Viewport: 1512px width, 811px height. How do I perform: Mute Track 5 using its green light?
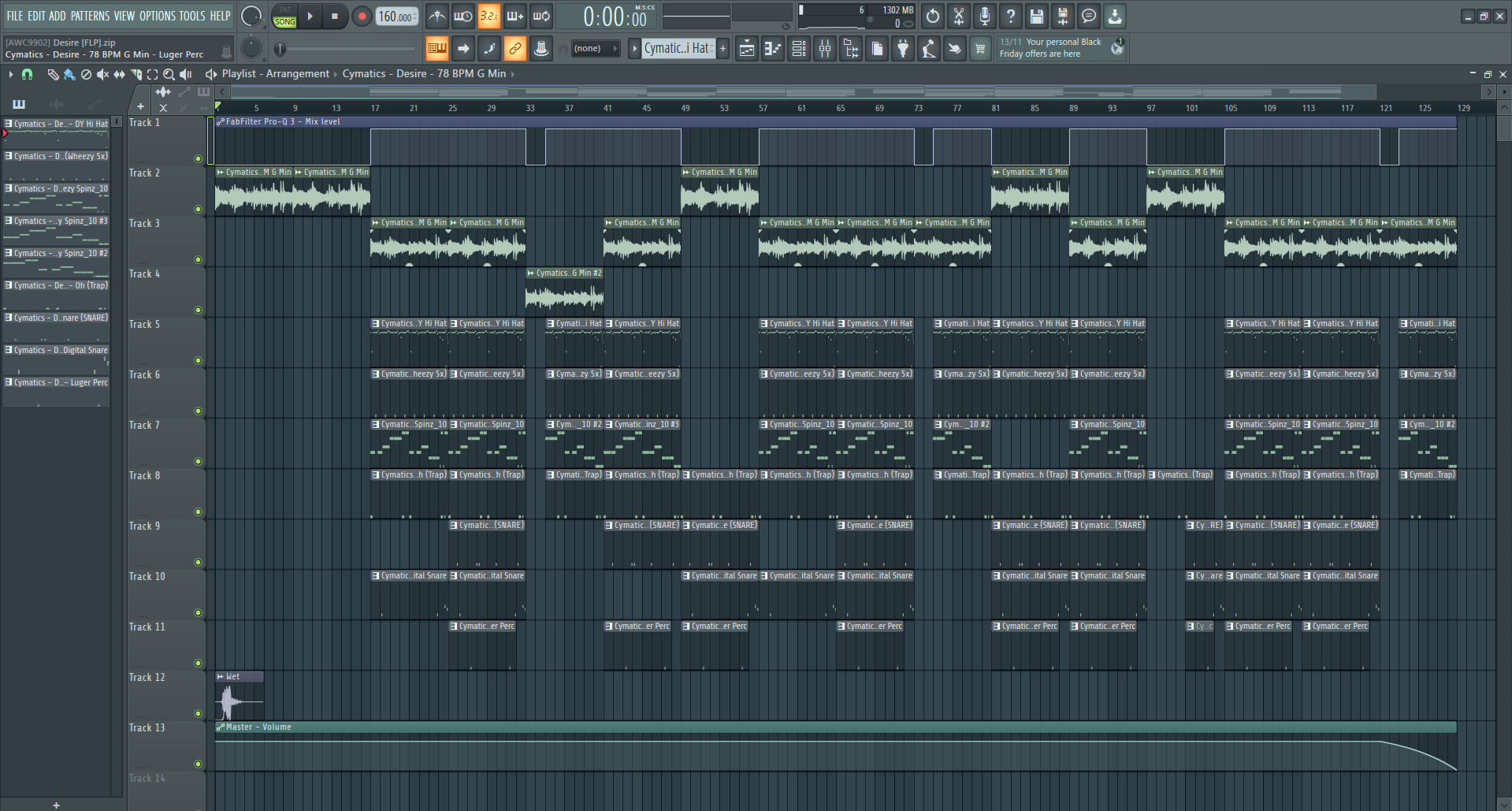click(x=198, y=361)
